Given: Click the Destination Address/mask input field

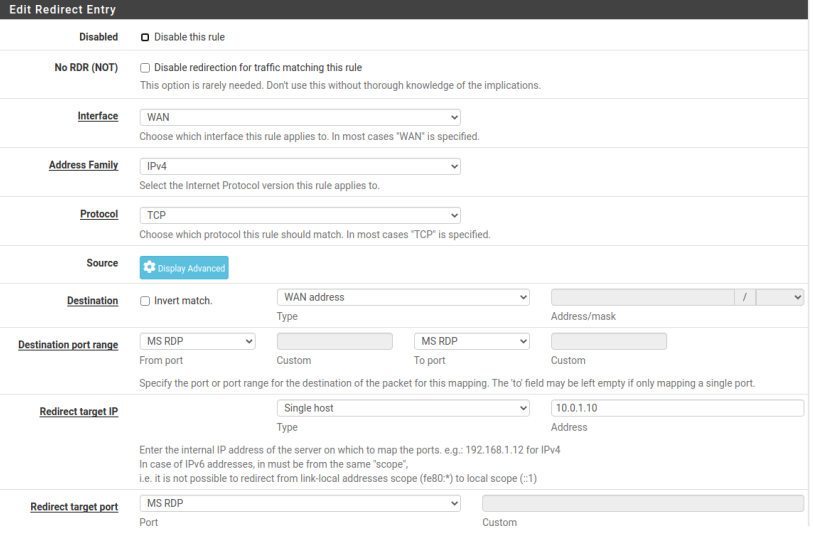Looking at the screenshot, I should (x=642, y=298).
